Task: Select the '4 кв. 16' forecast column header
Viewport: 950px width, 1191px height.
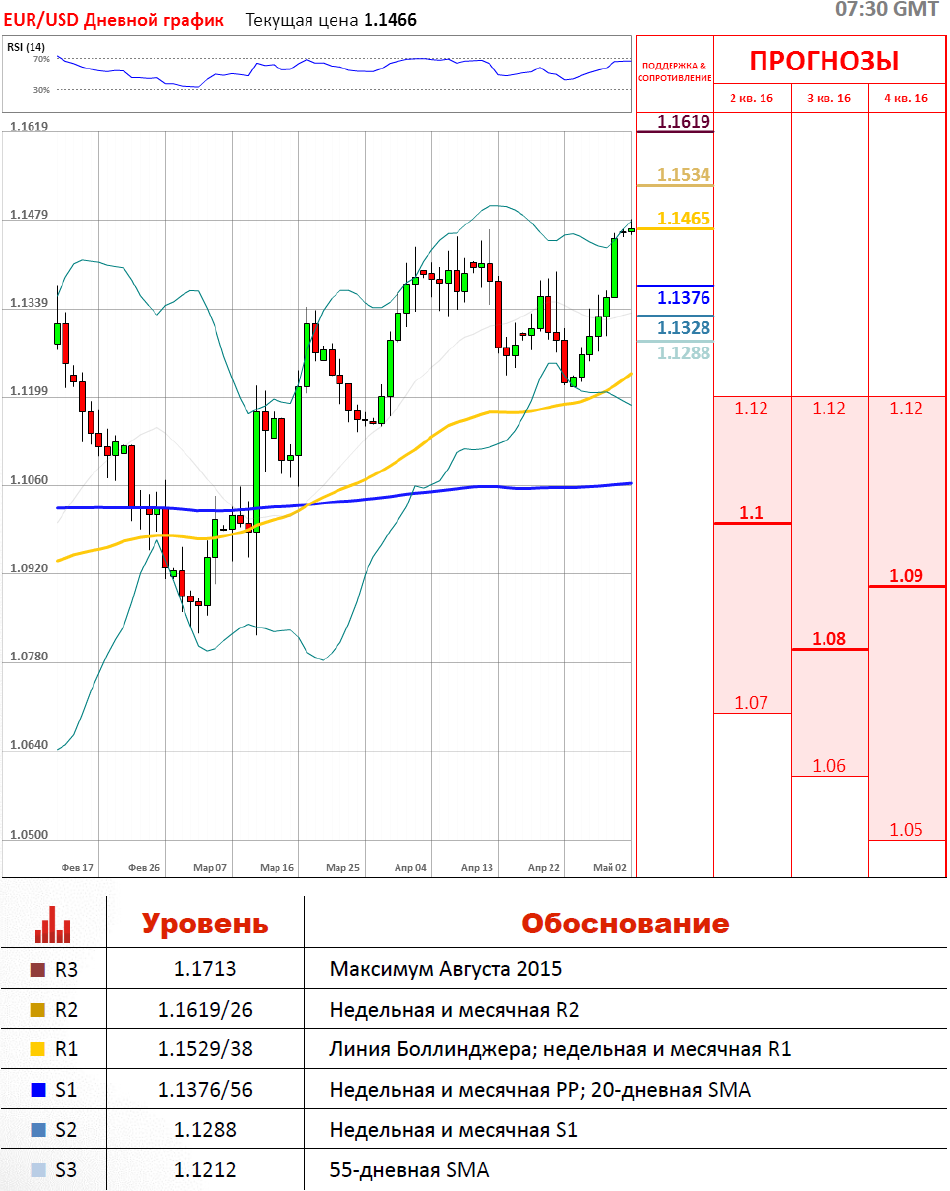Action: click(906, 98)
